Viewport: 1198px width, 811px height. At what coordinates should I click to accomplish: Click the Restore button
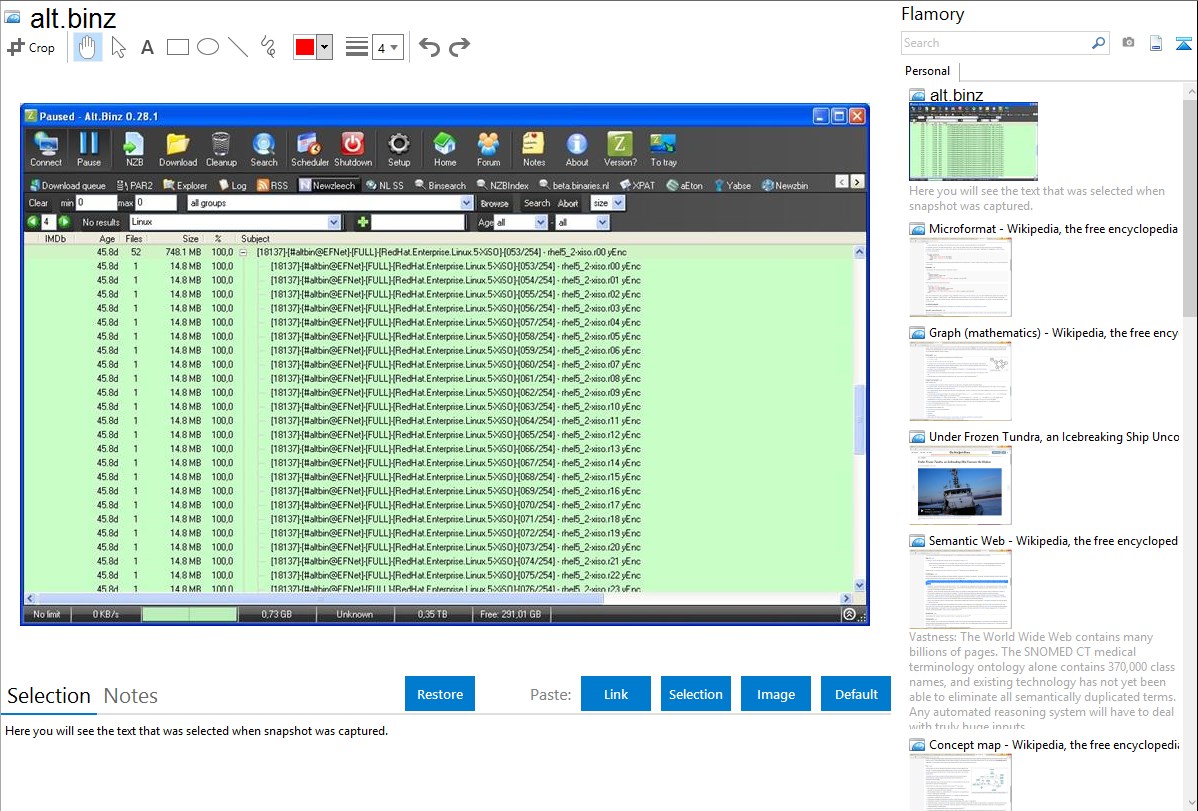440,693
